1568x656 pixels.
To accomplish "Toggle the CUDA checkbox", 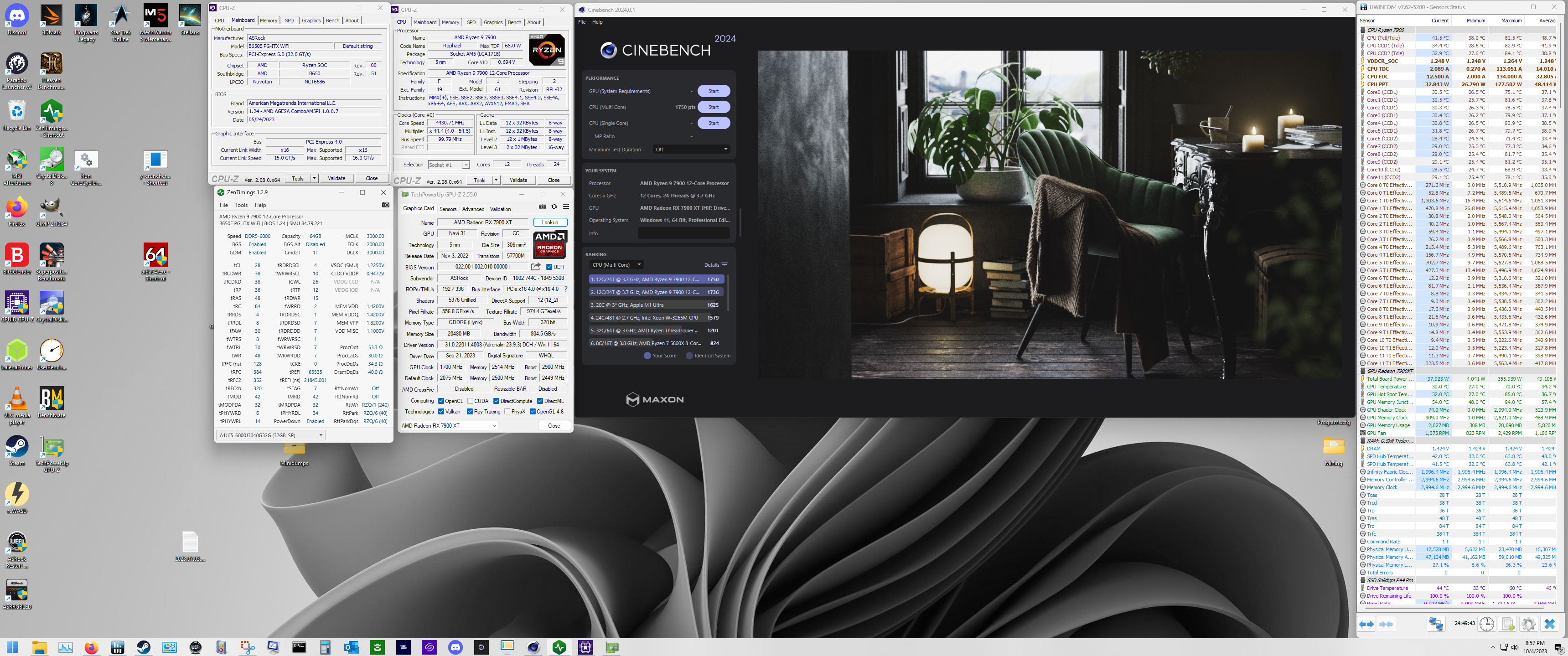I will click(470, 401).
